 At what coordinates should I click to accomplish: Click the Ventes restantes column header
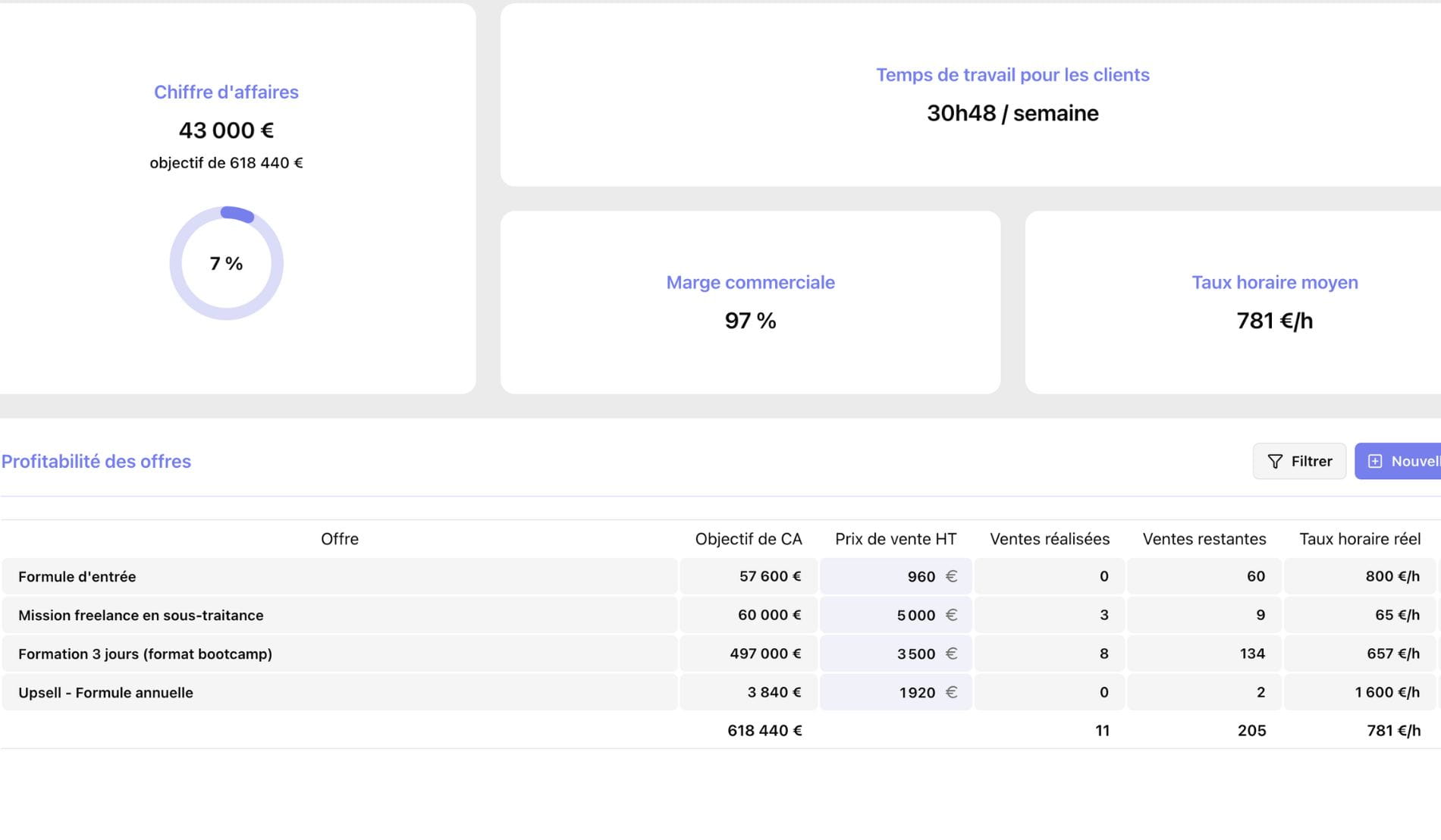[1204, 539]
